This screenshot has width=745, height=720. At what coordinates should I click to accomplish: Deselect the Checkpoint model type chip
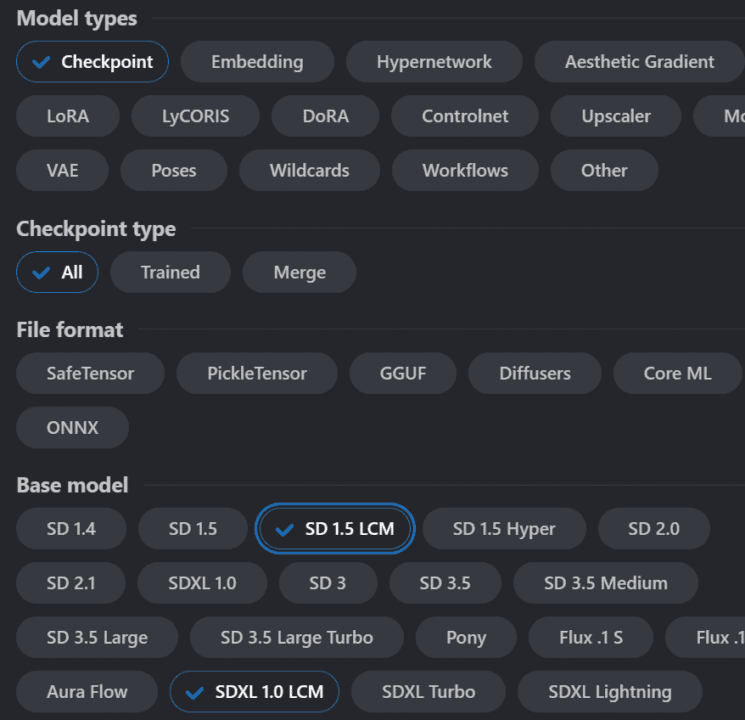(x=92, y=62)
